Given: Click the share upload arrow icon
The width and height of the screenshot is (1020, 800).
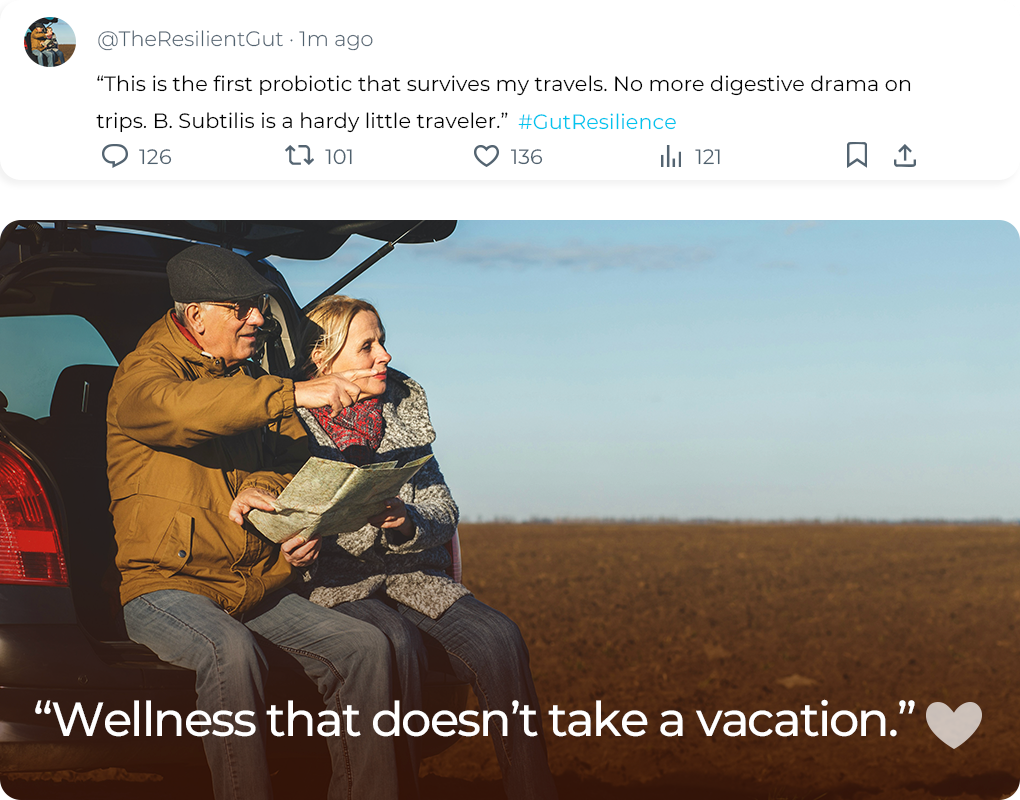Looking at the screenshot, I should 904,155.
